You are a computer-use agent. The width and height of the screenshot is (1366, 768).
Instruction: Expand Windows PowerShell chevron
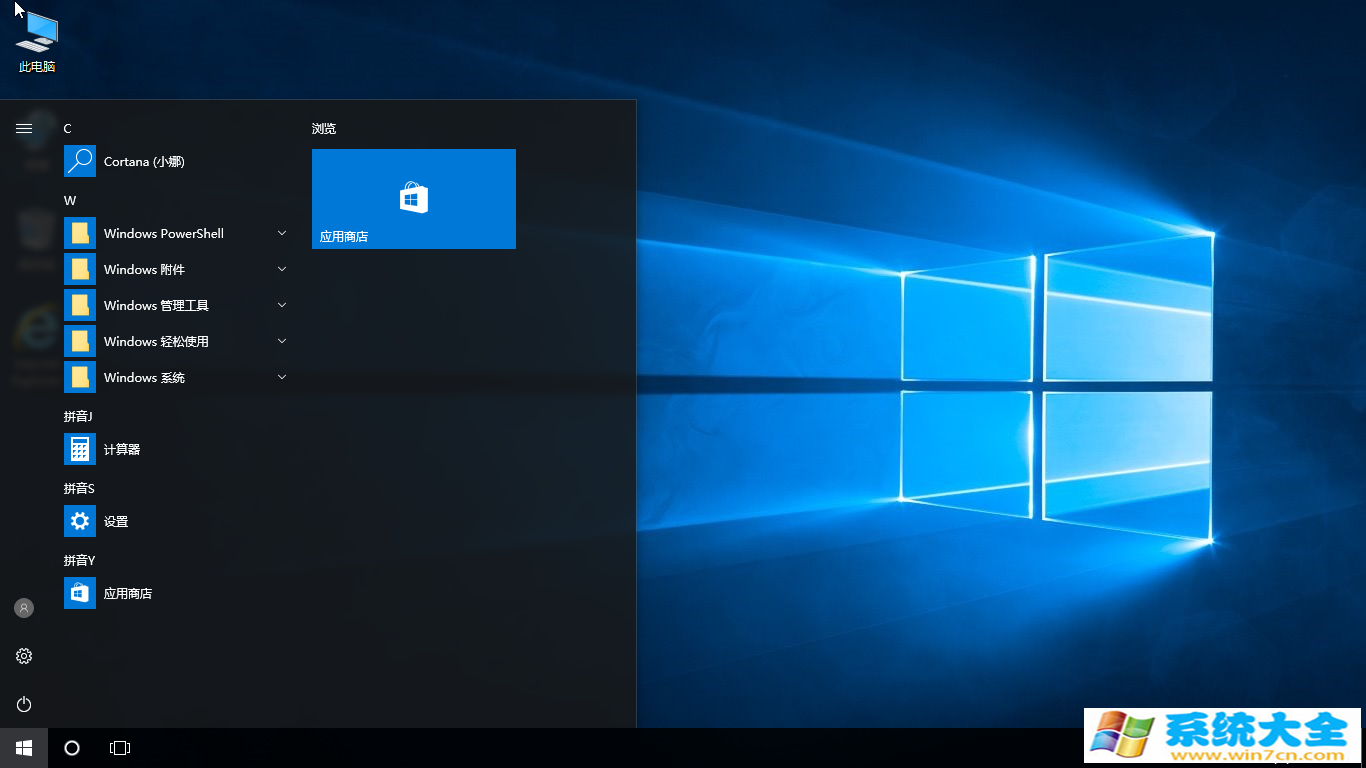[x=282, y=233]
